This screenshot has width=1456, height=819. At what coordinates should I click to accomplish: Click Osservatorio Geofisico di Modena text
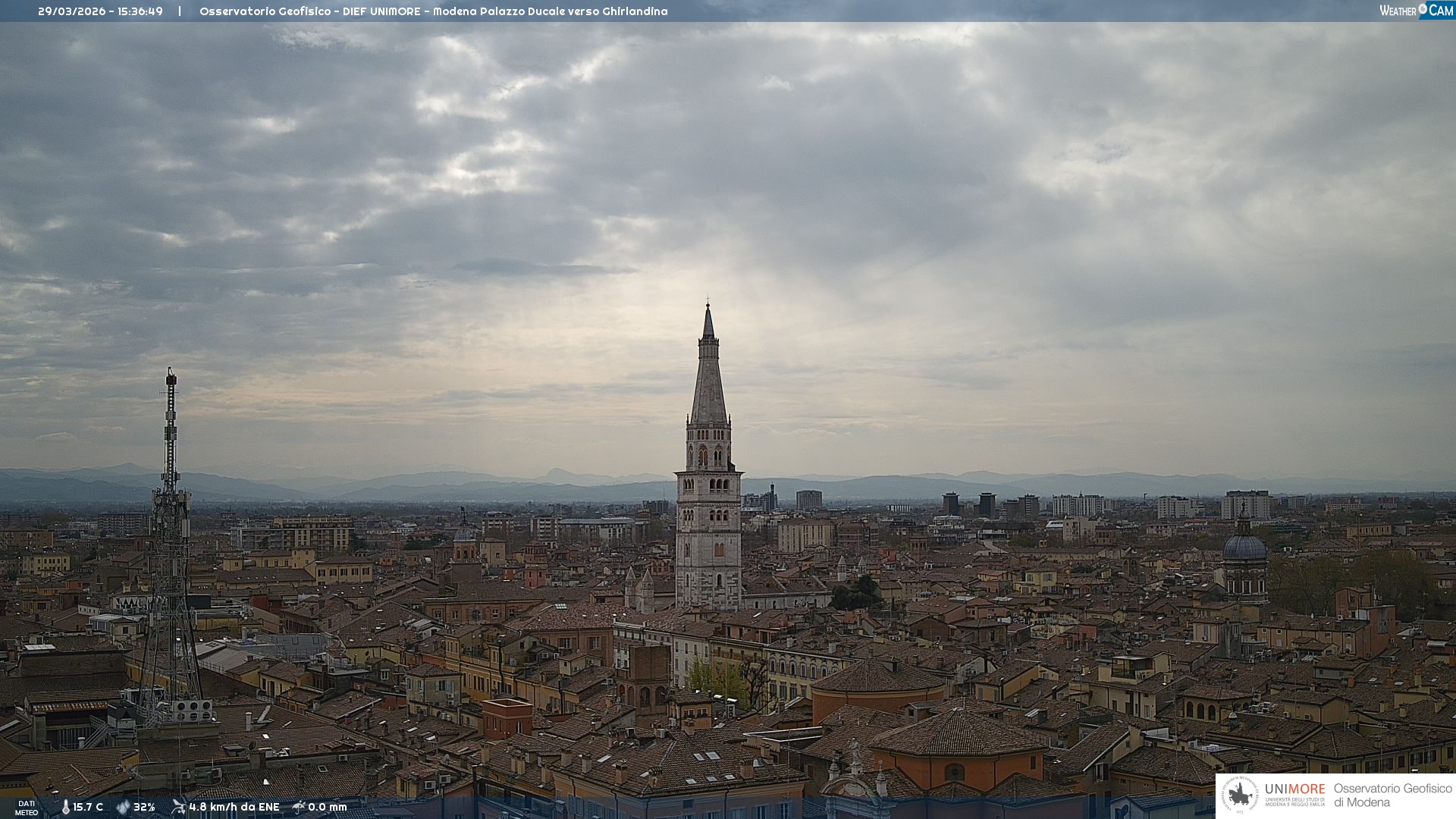1392,795
